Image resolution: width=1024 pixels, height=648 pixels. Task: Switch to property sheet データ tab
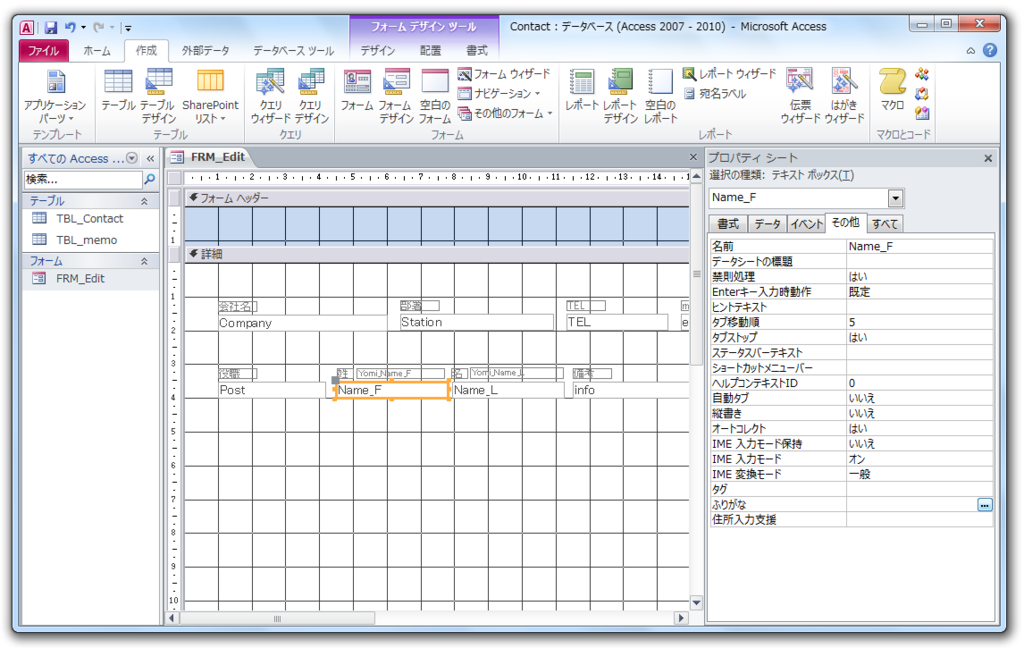[767, 224]
